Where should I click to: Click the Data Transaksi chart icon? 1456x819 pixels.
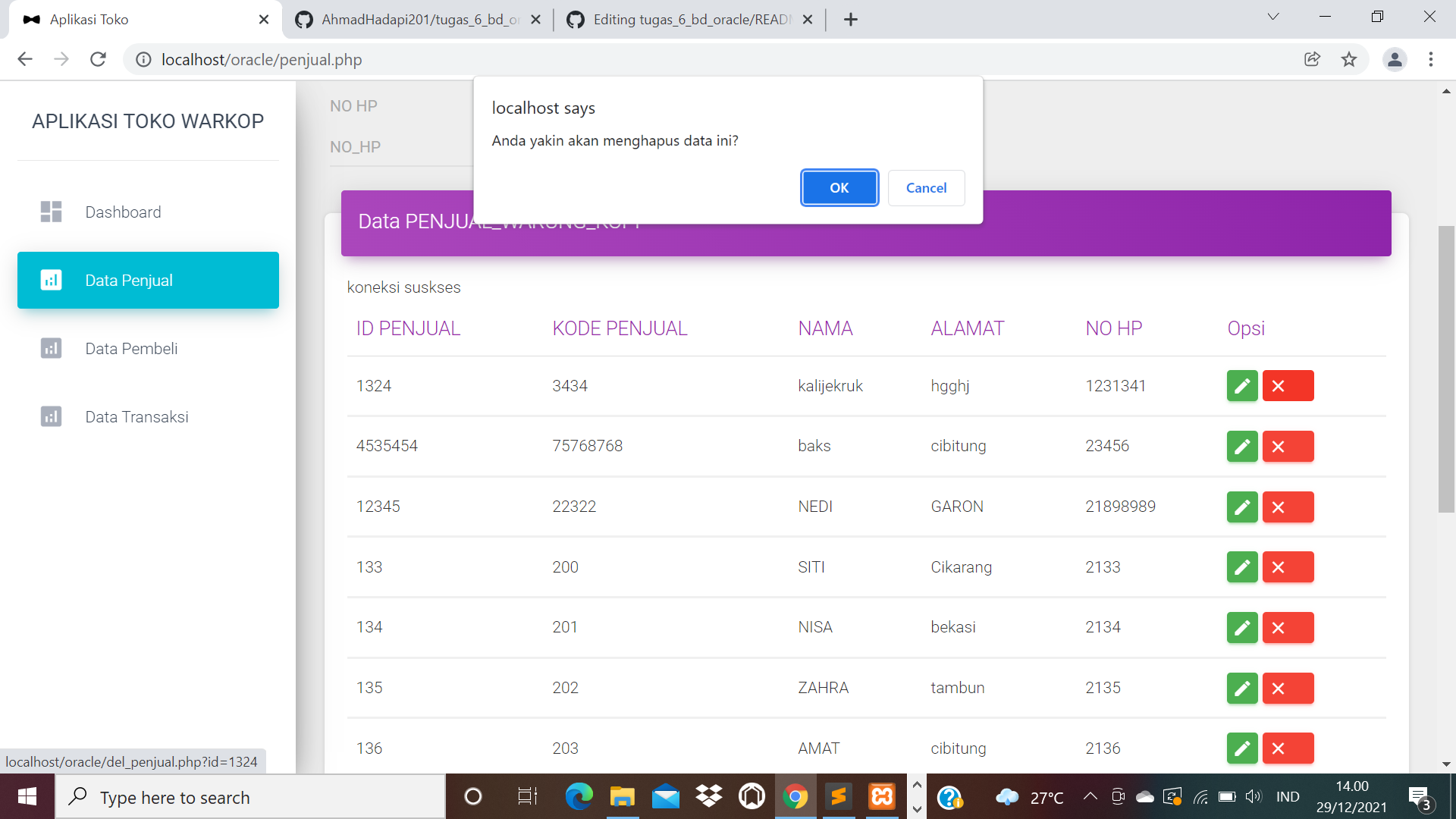[51, 416]
